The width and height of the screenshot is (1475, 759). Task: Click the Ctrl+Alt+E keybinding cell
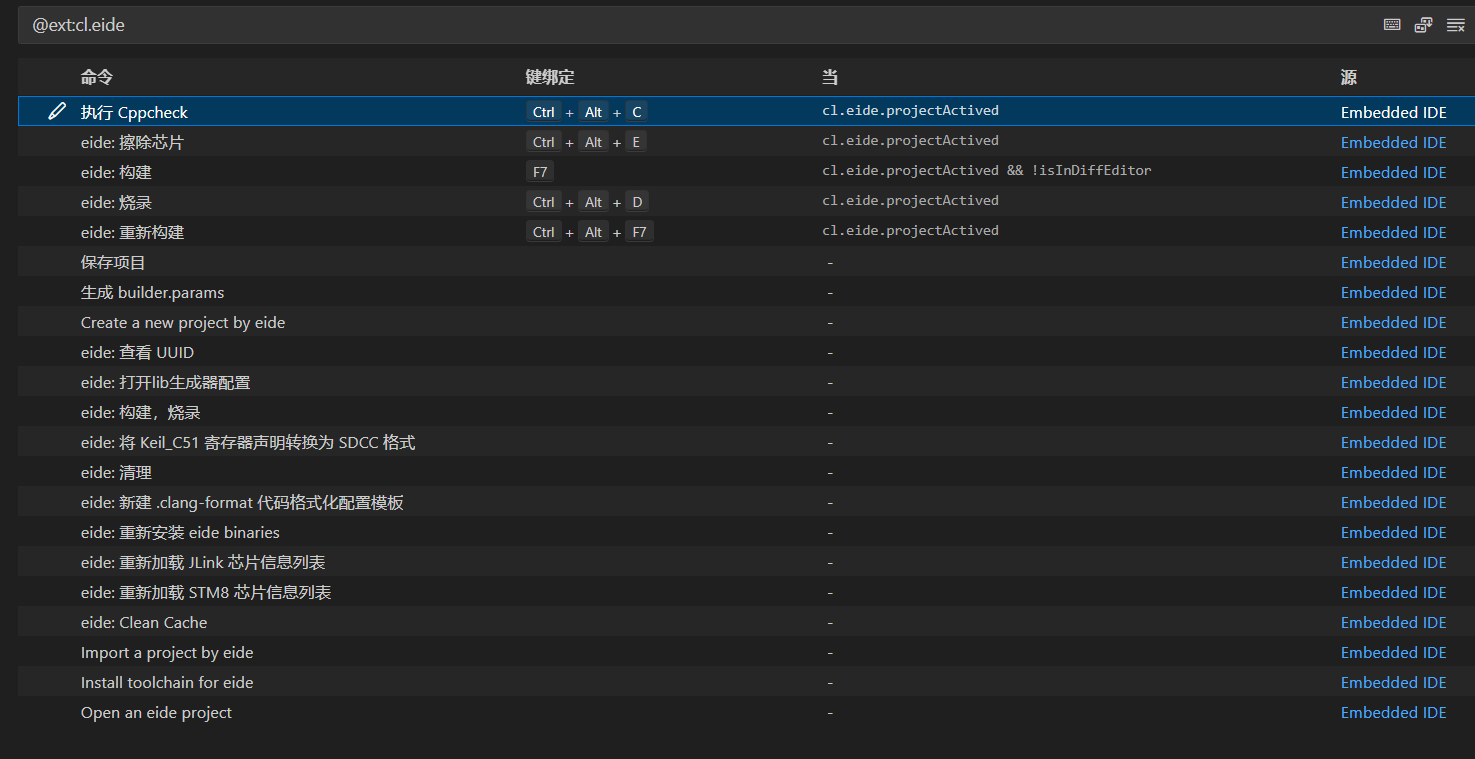pyautogui.click(x=587, y=142)
